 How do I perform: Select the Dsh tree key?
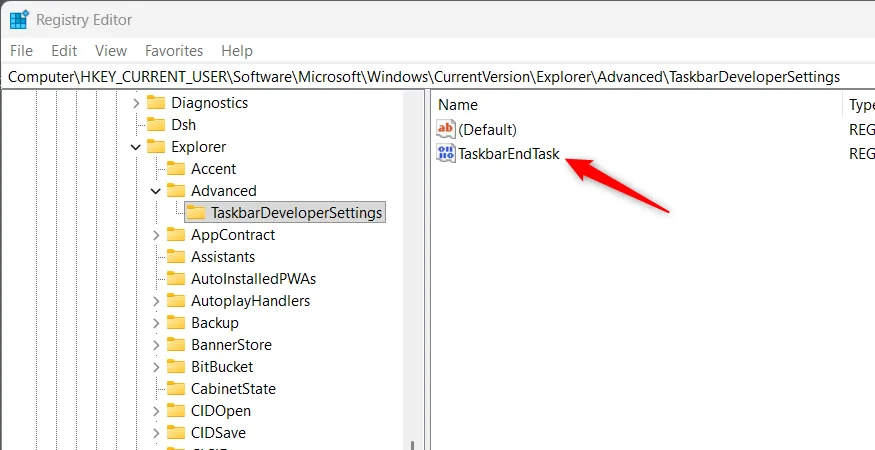(x=184, y=125)
